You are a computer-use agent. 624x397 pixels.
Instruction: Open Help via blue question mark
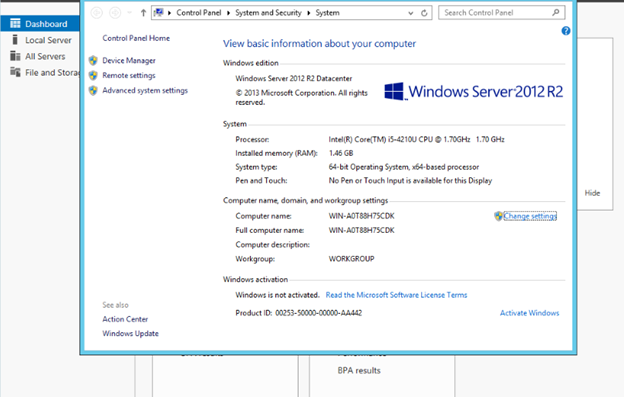click(x=566, y=31)
